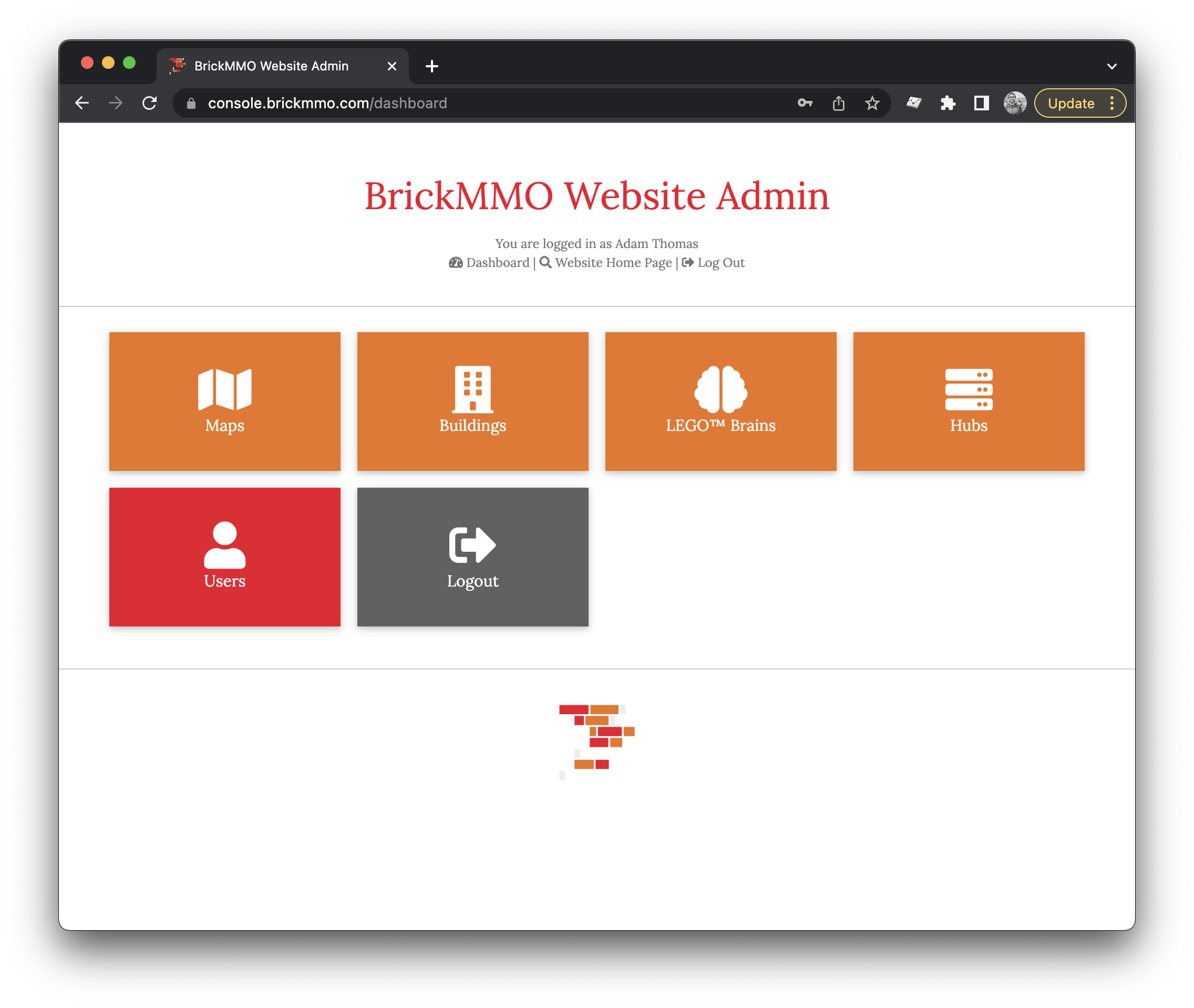The width and height of the screenshot is (1194, 1008).
Task: Open a new browser tab
Action: (432, 66)
